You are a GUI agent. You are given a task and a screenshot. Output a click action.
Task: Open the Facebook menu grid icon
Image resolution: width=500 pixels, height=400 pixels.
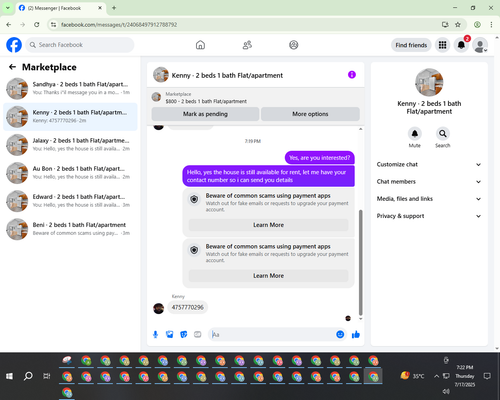[442, 45]
